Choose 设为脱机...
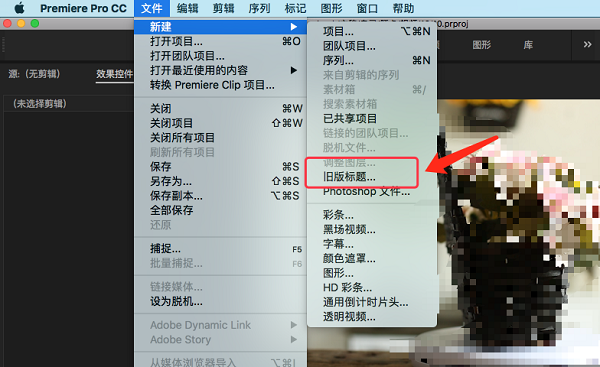The image size is (600, 367). 220,302
